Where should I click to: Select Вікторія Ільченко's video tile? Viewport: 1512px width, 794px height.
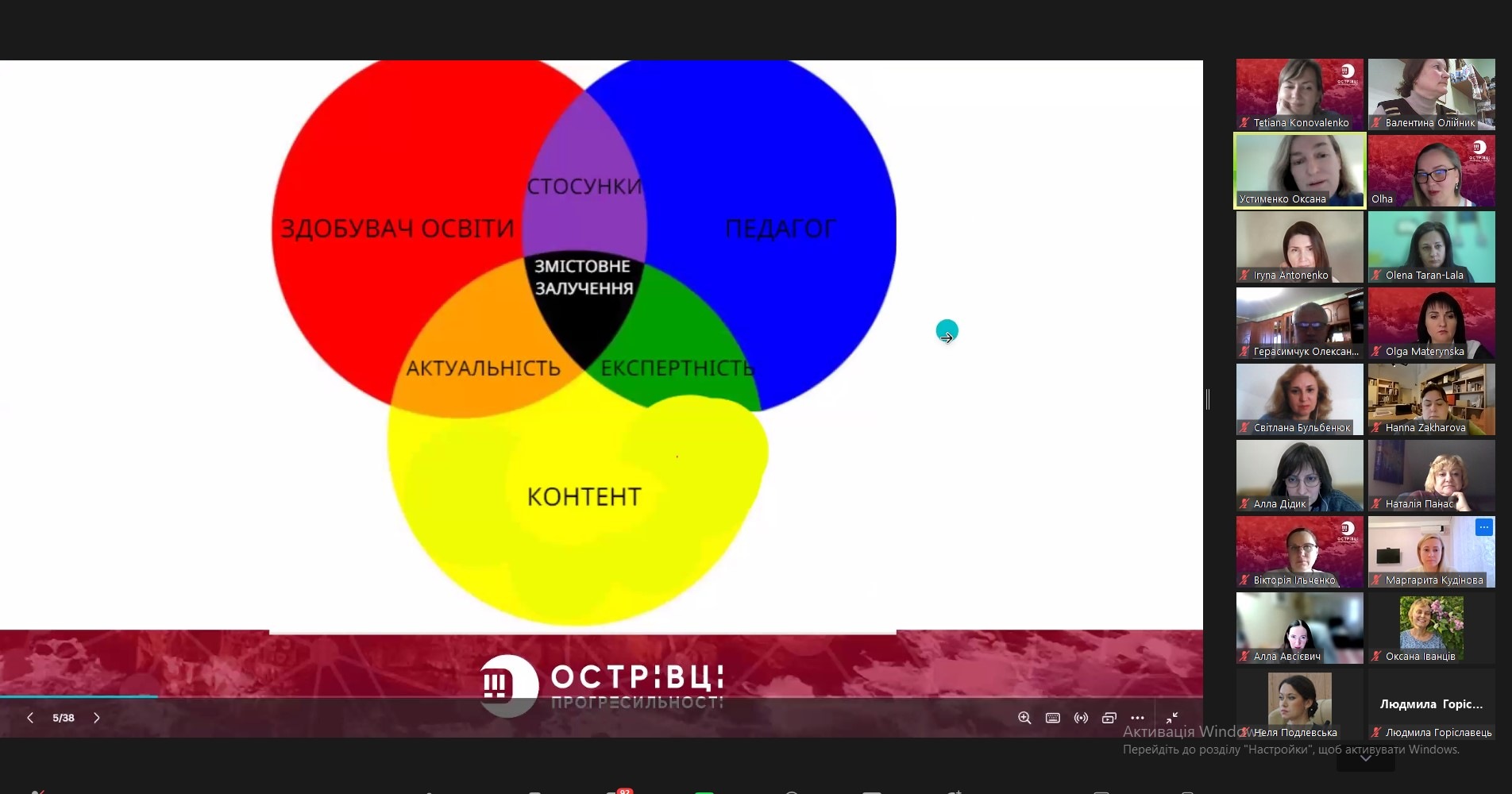point(1300,552)
